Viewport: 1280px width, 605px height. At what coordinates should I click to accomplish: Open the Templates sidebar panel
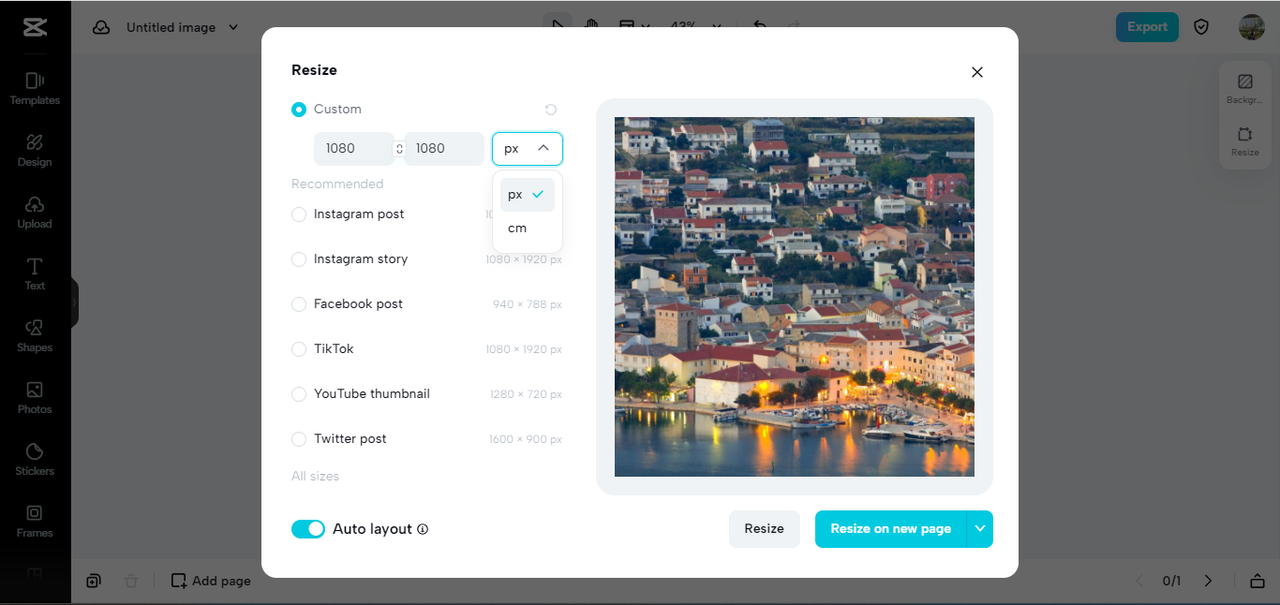[35, 88]
